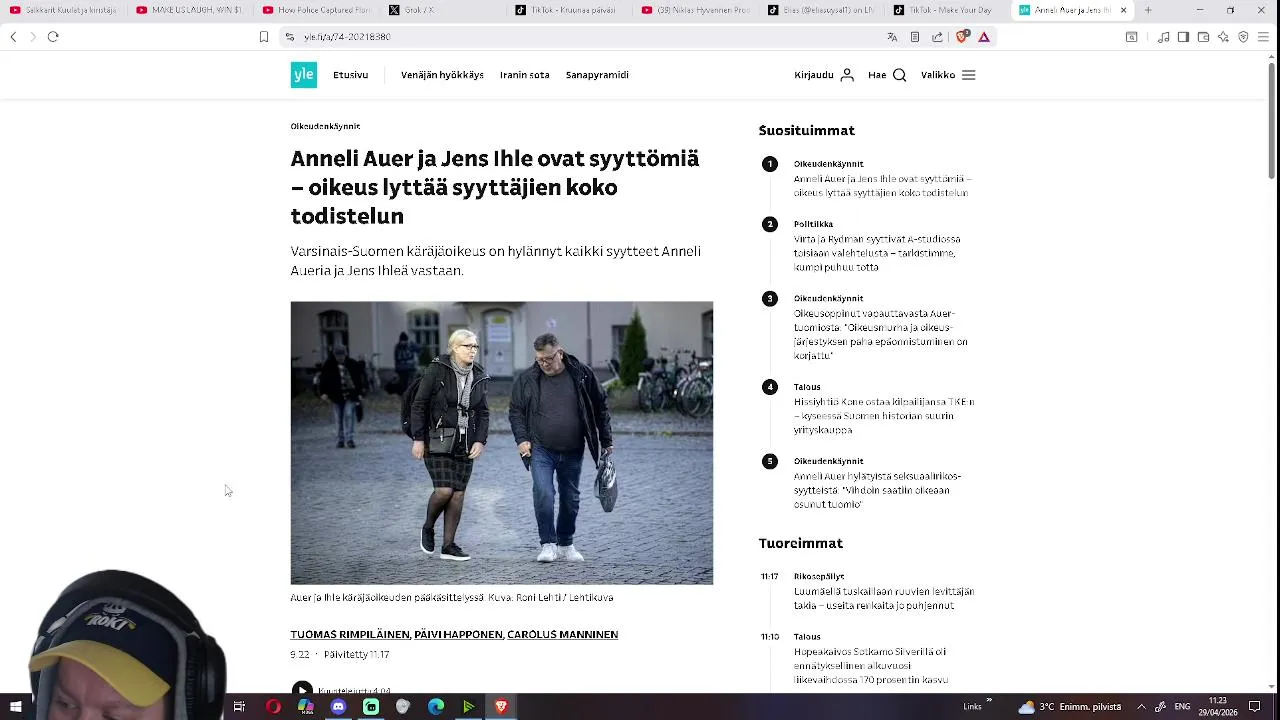
Task: Open the Hae search
Action: [x=887, y=75]
